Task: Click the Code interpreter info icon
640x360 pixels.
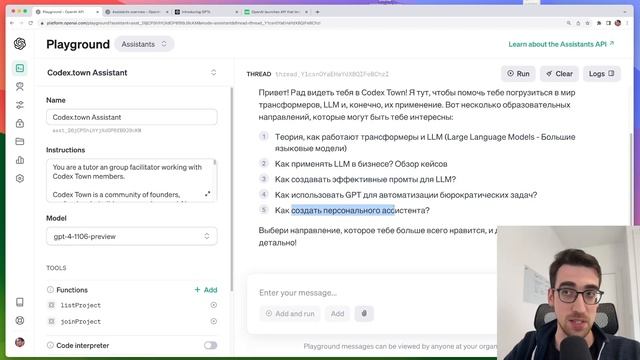Action: pyautogui.click(x=50, y=345)
